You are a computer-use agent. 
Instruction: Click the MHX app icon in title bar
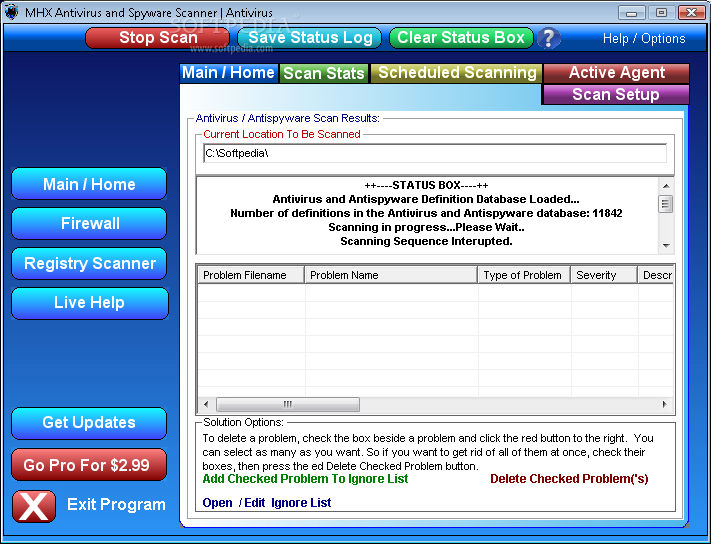(x=11, y=12)
